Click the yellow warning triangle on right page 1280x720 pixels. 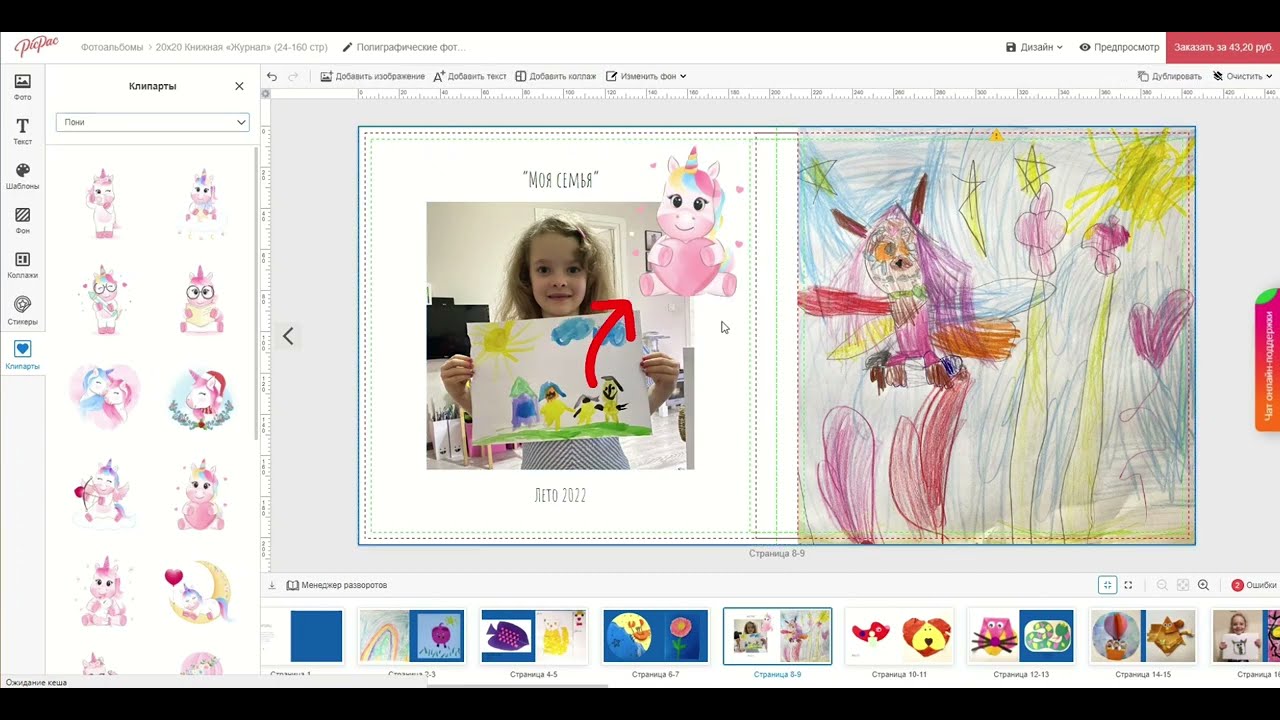click(x=996, y=135)
